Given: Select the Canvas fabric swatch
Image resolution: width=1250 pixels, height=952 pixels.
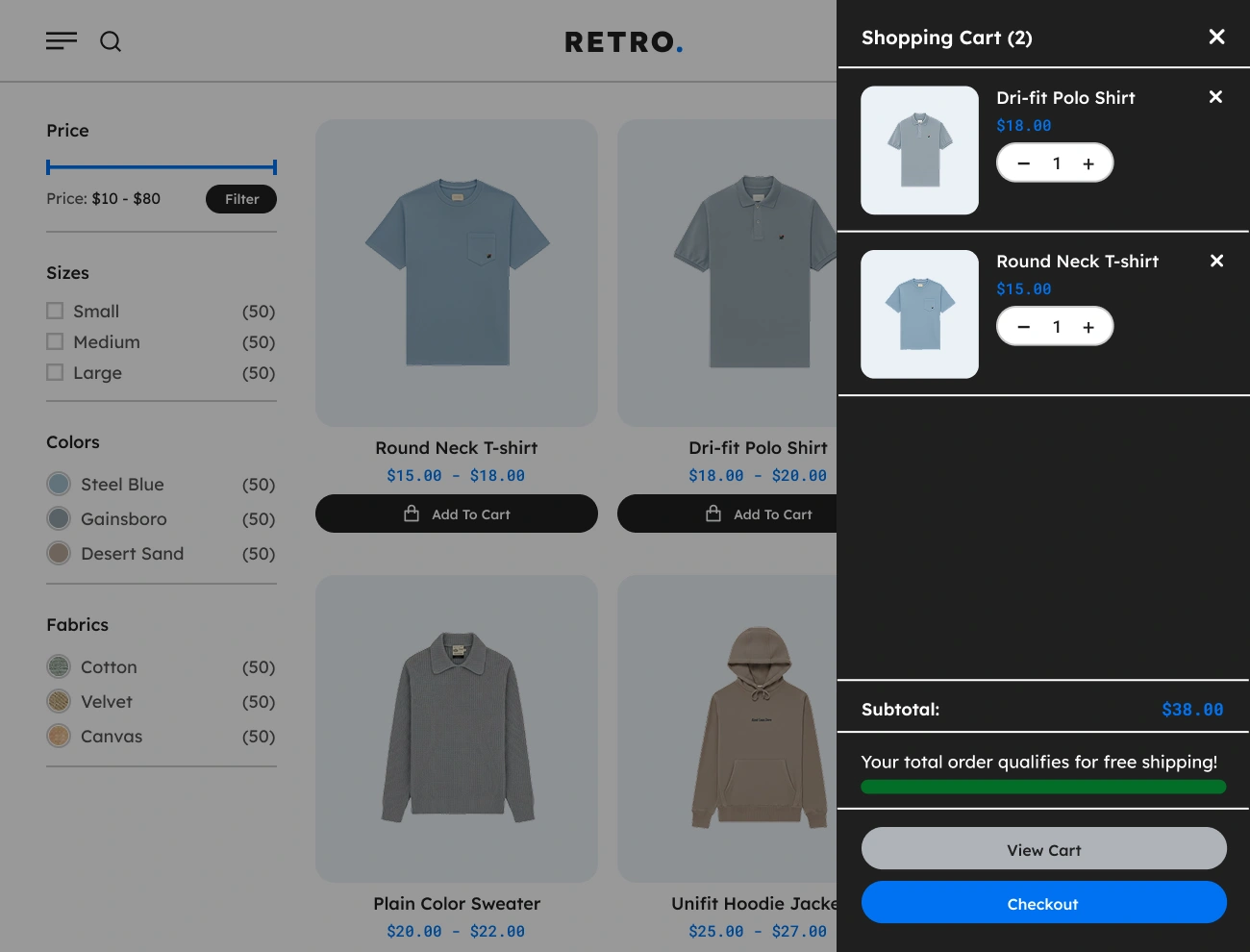Looking at the screenshot, I should point(59,736).
